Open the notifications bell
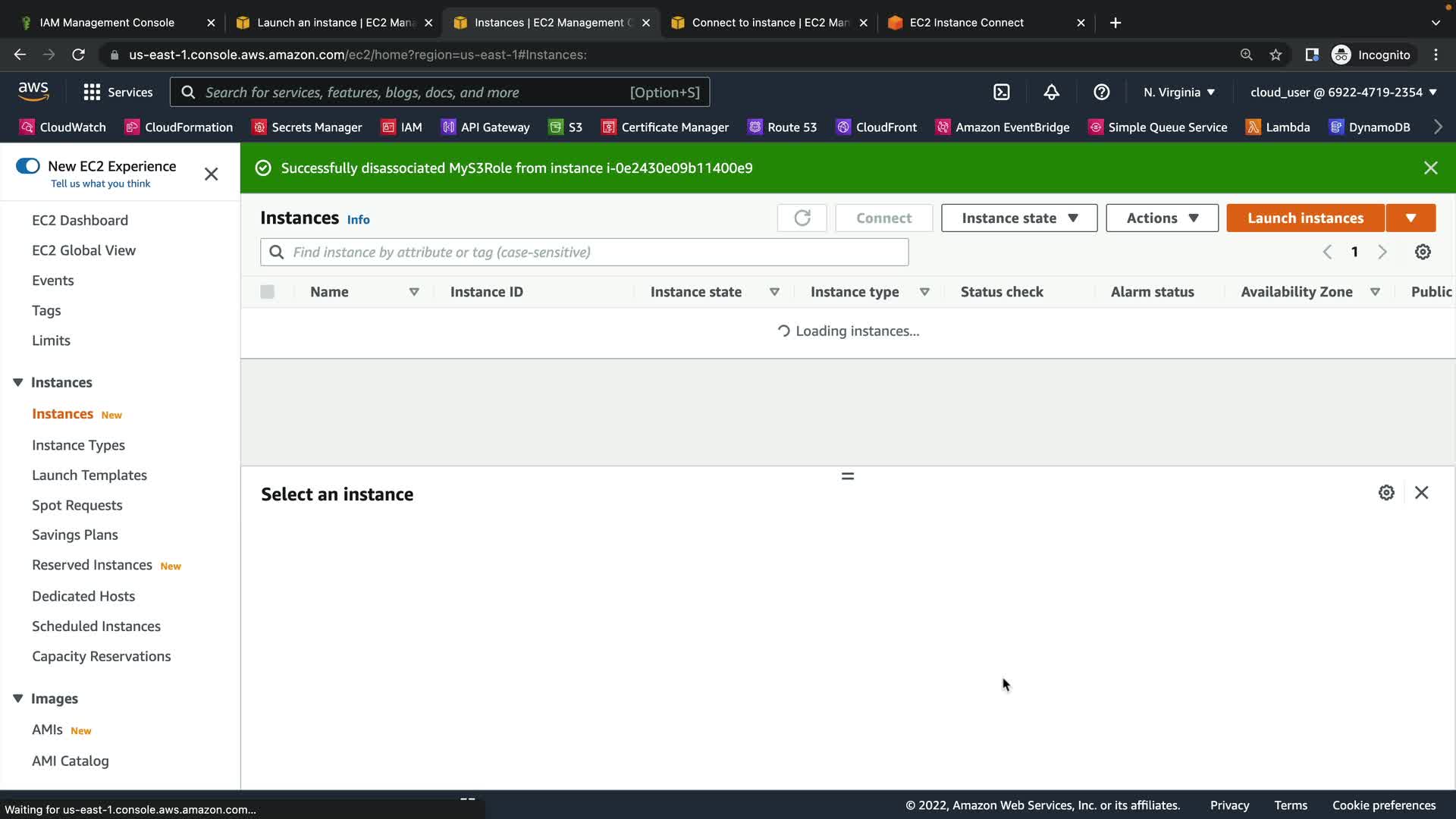 point(1051,92)
